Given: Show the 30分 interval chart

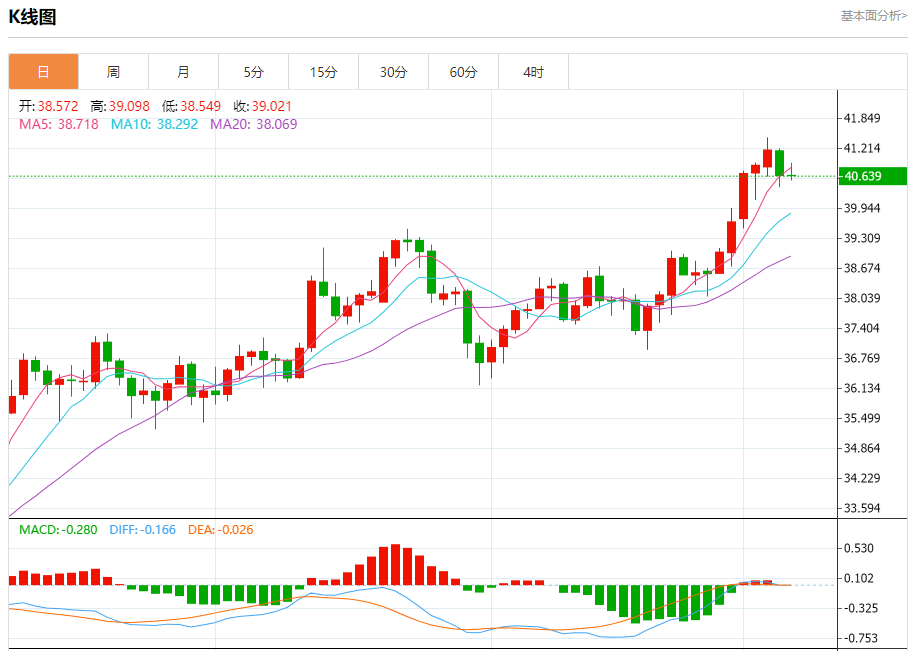Looking at the screenshot, I should coord(393,72).
